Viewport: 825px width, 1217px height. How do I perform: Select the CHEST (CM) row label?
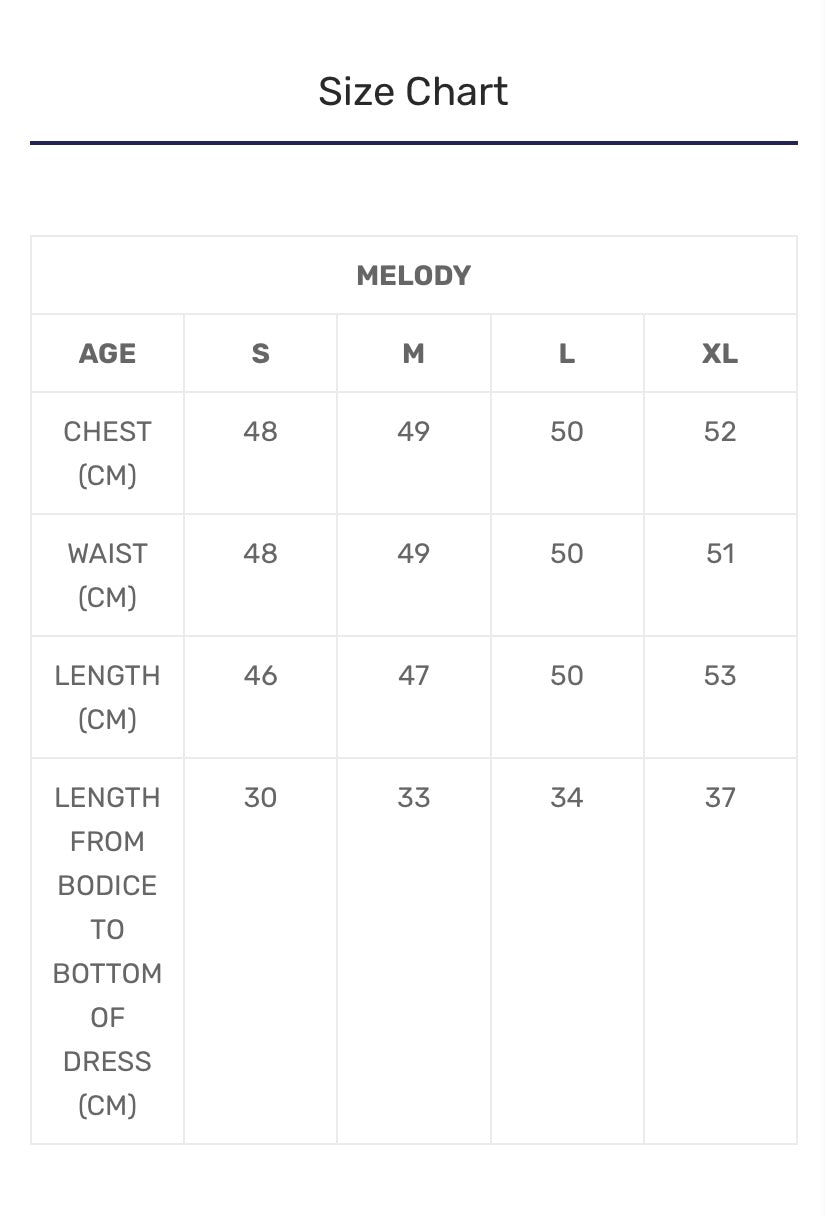pos(107,453)
